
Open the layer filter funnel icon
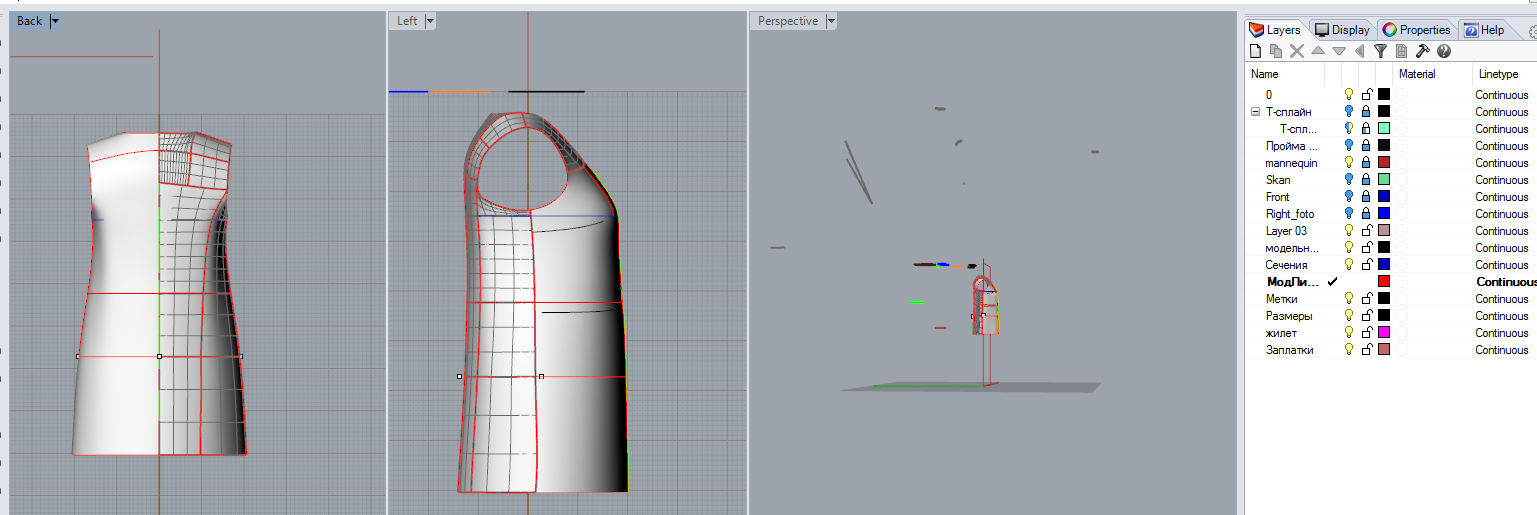point(1380,51)
